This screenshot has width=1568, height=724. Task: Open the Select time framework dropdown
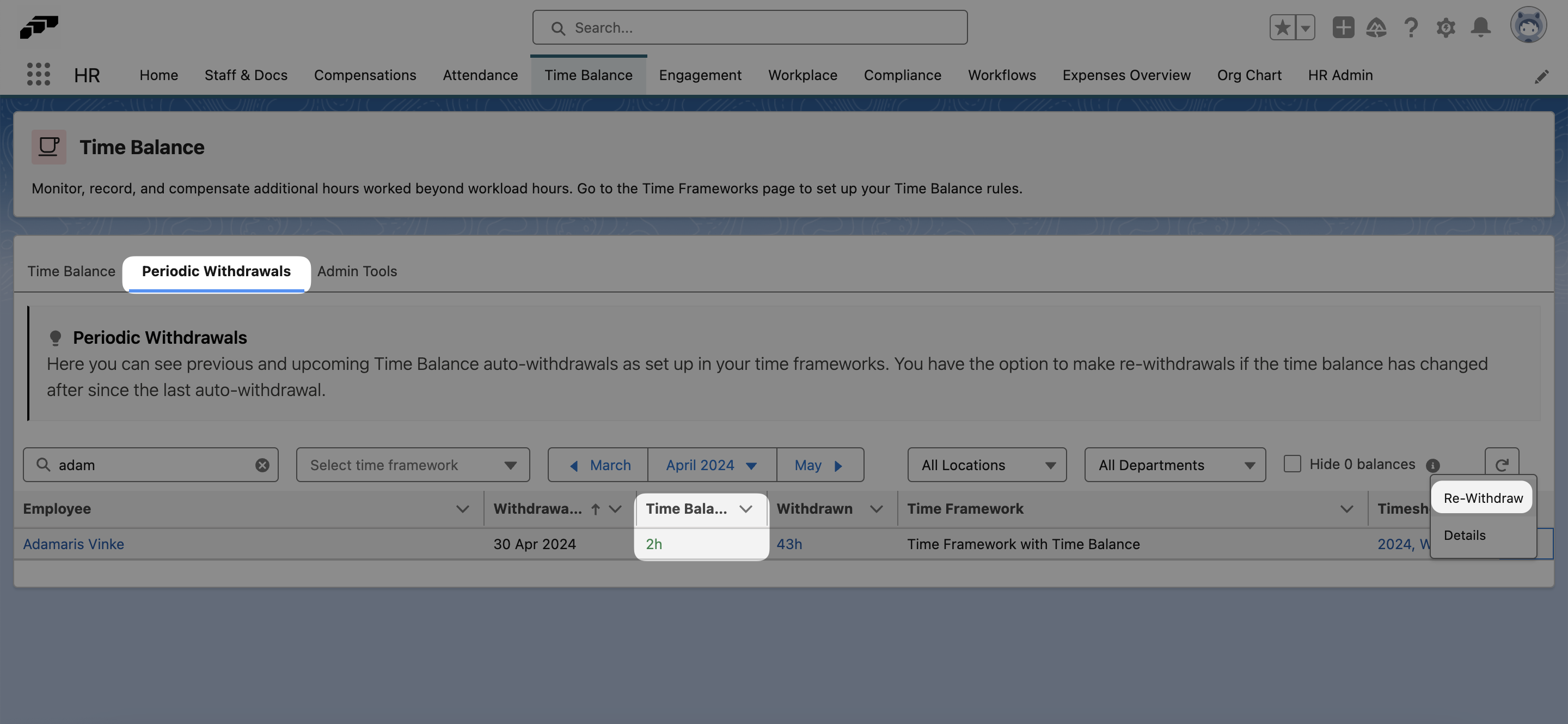(x=412, y=465)
